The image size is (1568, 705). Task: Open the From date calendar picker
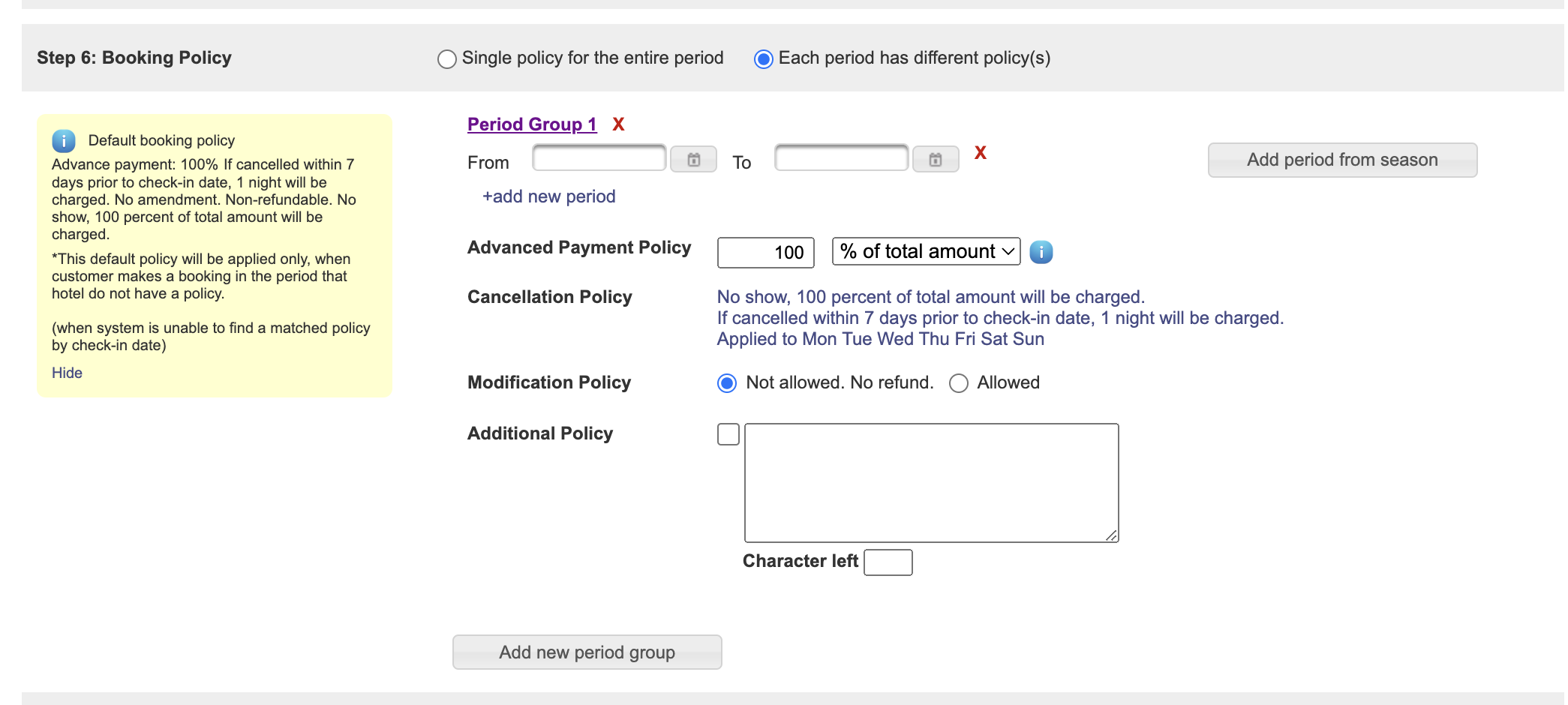pos(693,159)
